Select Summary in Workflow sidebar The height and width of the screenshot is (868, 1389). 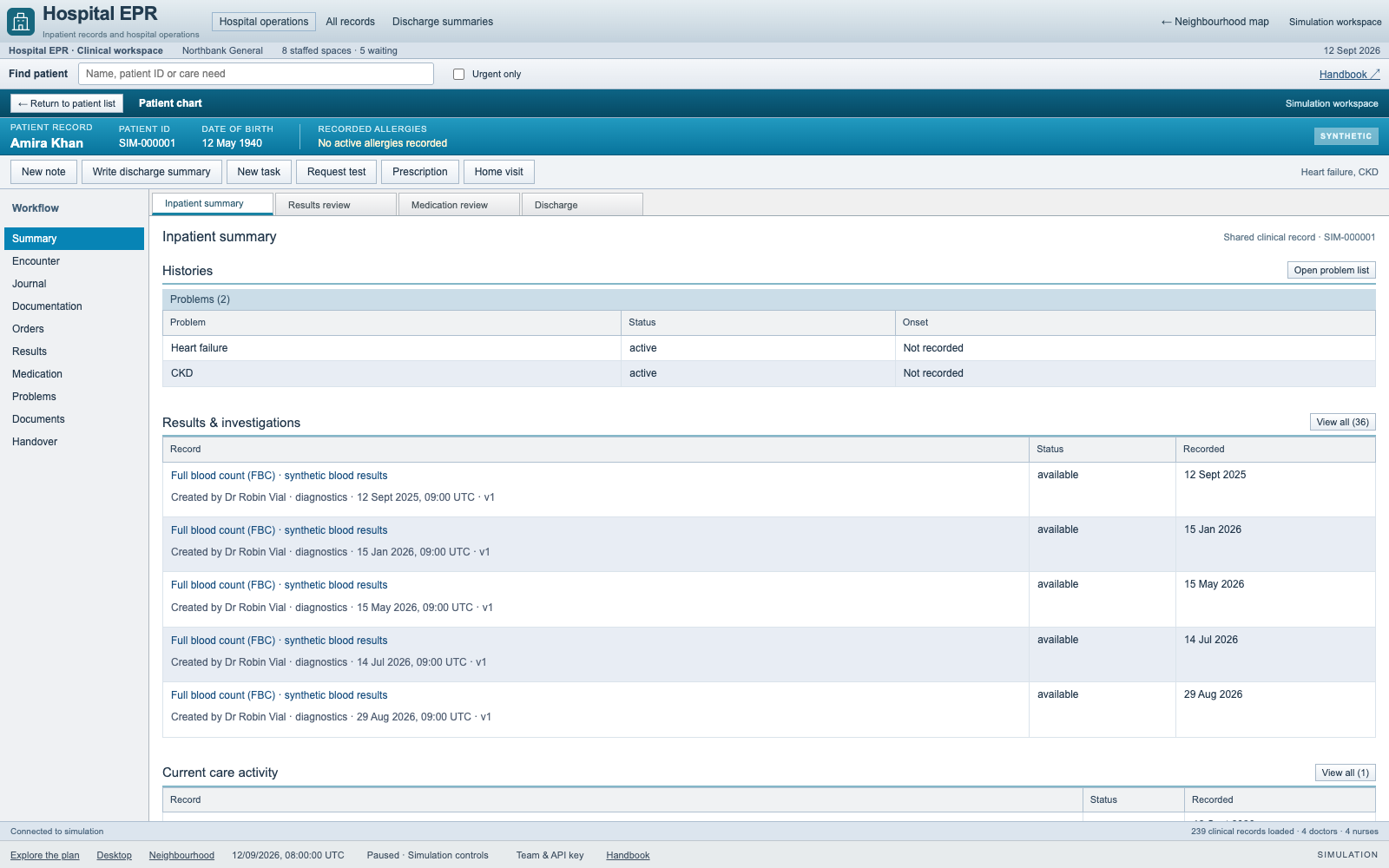(74, 239)
